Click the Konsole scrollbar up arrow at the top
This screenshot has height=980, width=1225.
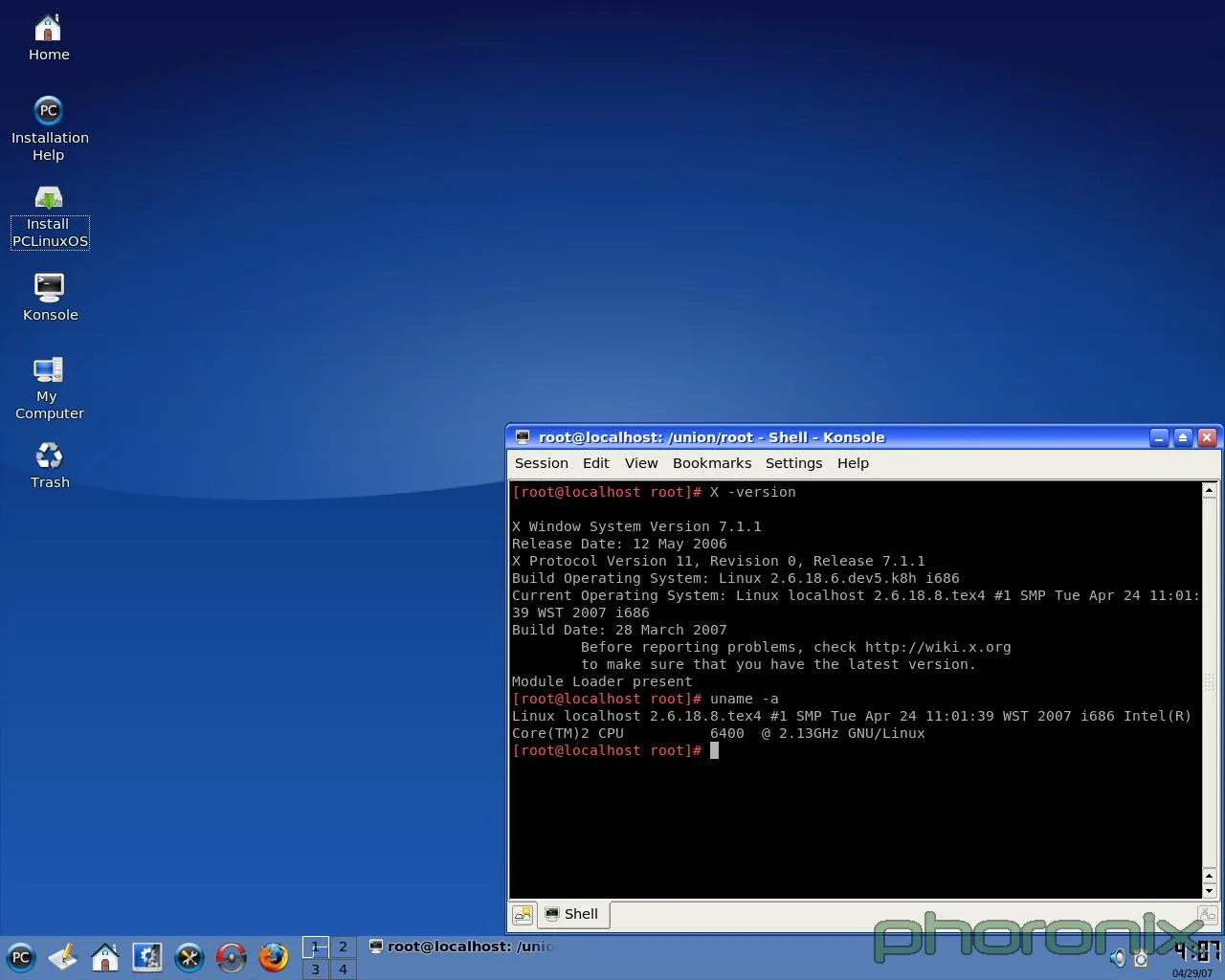[x=1209, y=490]
